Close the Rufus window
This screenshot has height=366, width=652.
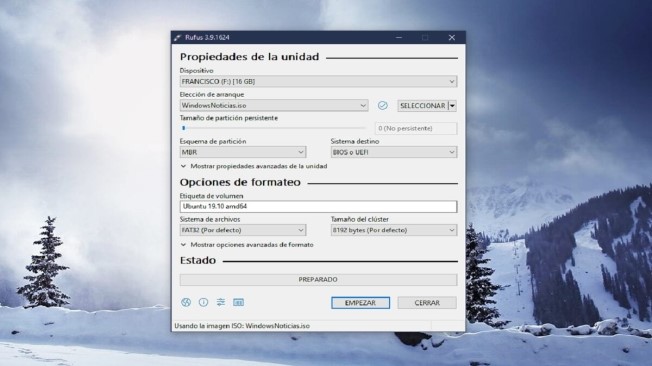coord(452,37)
